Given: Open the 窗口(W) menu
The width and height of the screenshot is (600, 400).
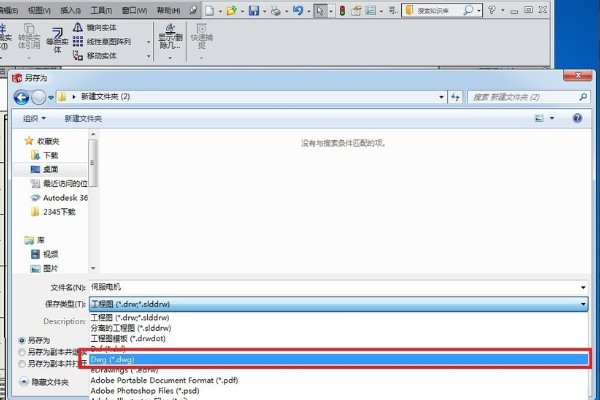Looking at the screenshot, I should [134, 10].
